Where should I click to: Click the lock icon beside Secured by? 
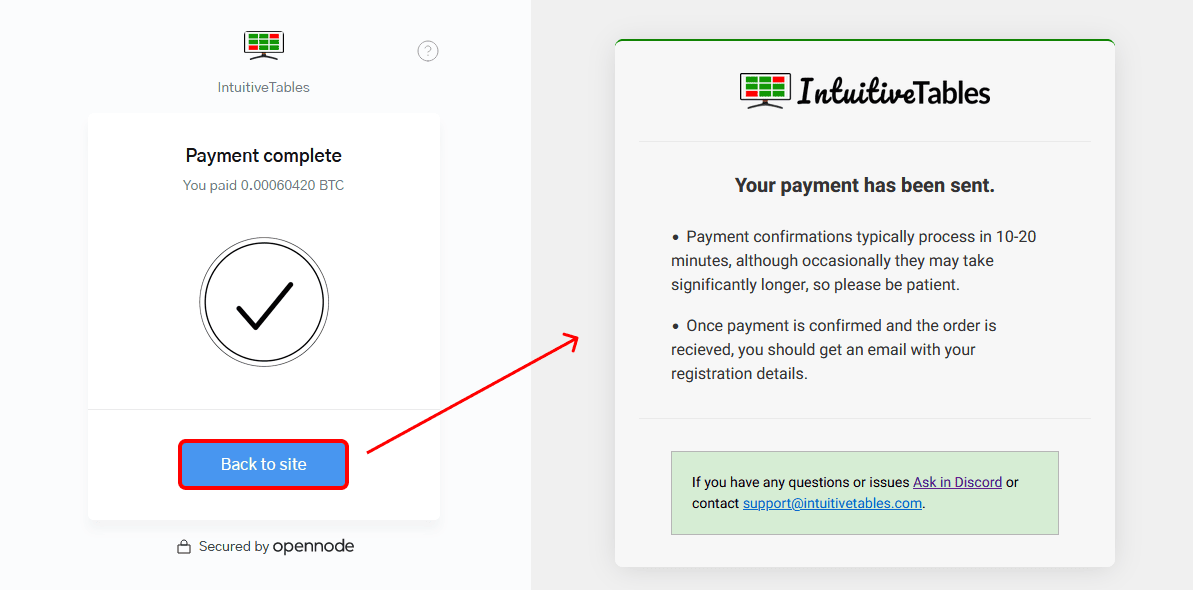pyautogui.click(x=184, y=546)
